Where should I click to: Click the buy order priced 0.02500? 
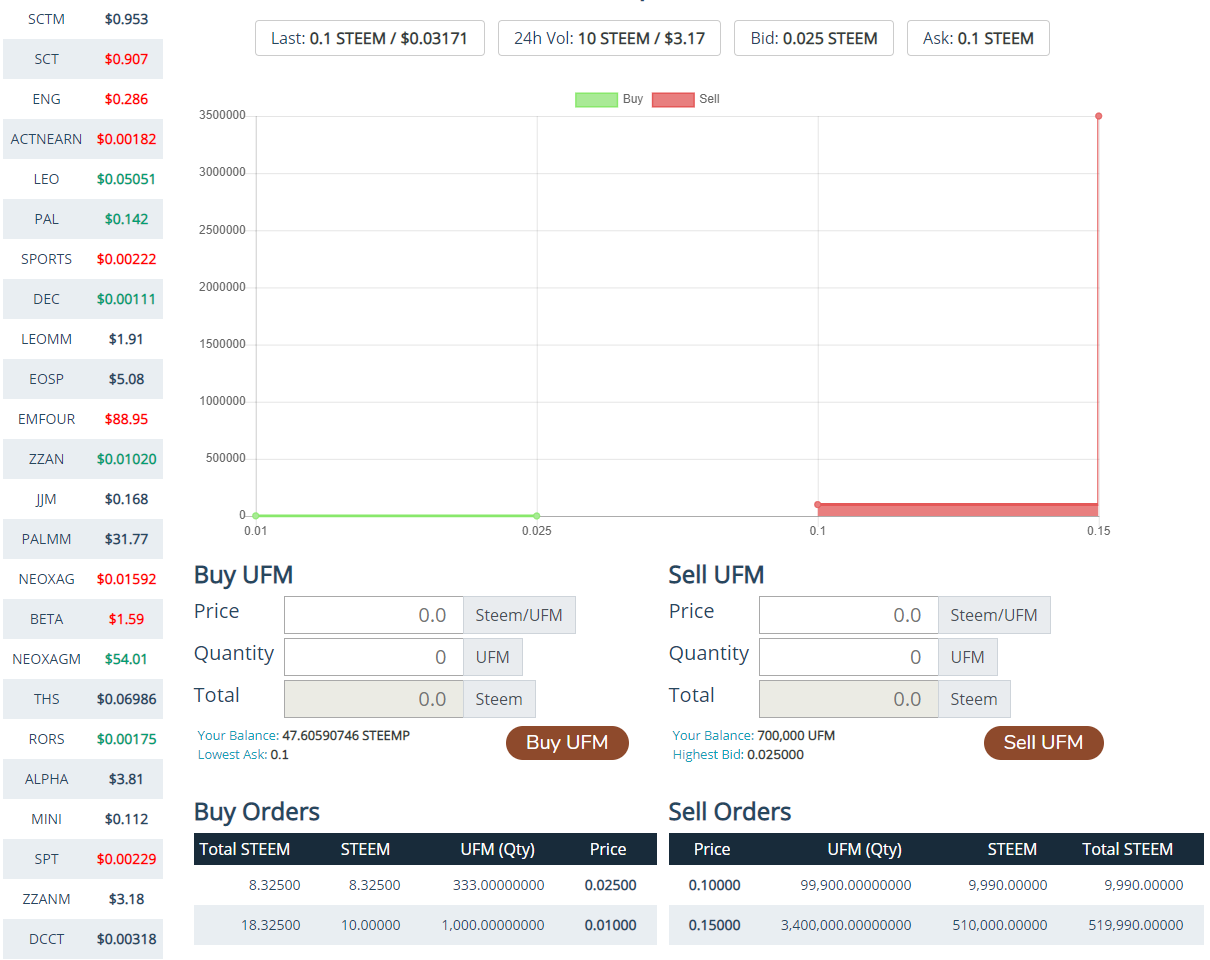point(425,885)
